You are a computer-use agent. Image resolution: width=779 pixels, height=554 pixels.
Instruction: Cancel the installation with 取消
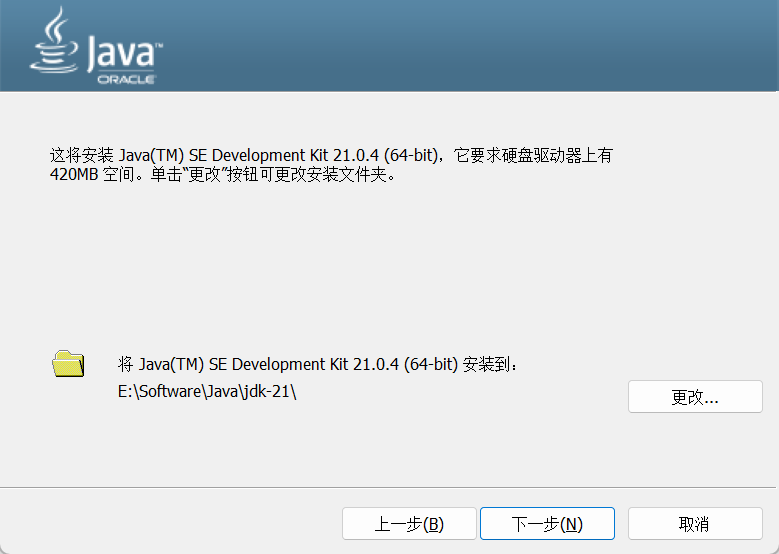(x=694, y=524)
